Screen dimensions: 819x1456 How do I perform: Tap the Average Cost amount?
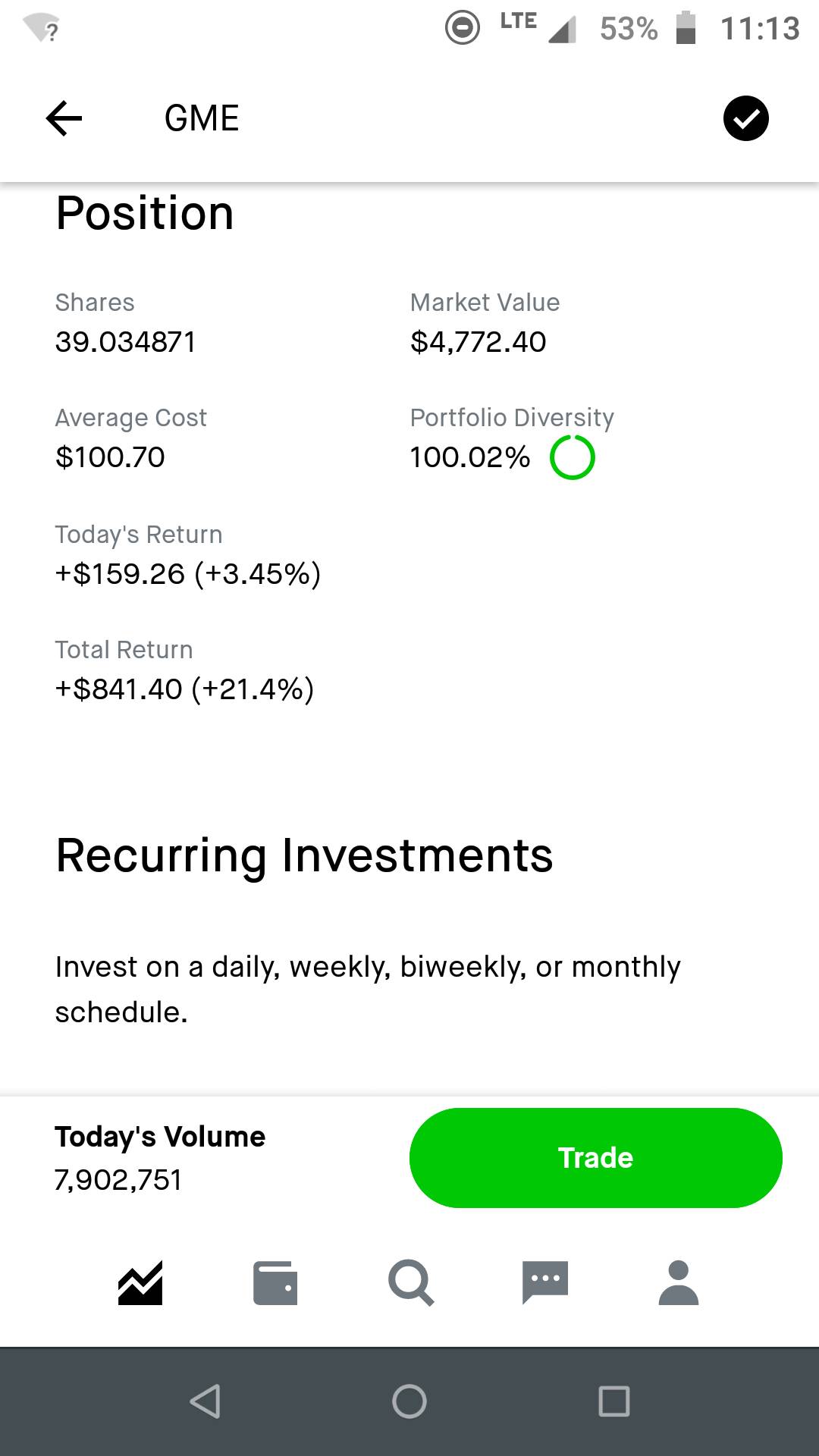coord(110,457)
